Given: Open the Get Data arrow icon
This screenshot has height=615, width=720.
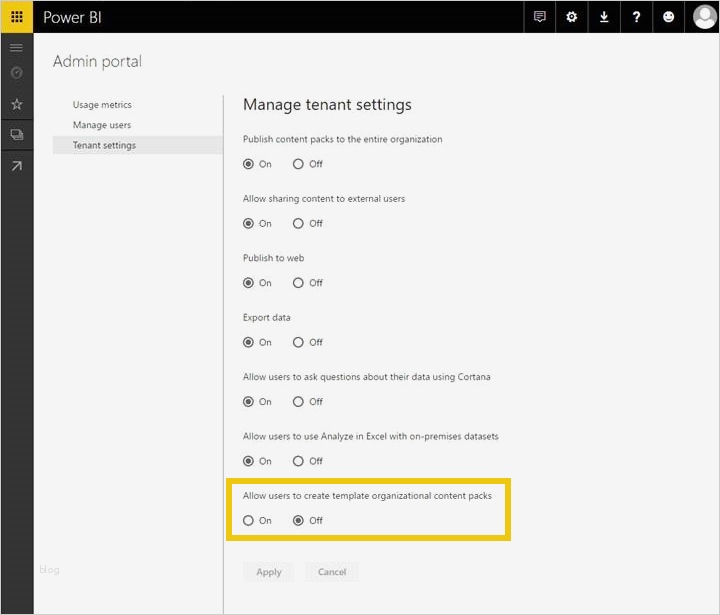Looking at the screenshot, I should click(16, 166).
